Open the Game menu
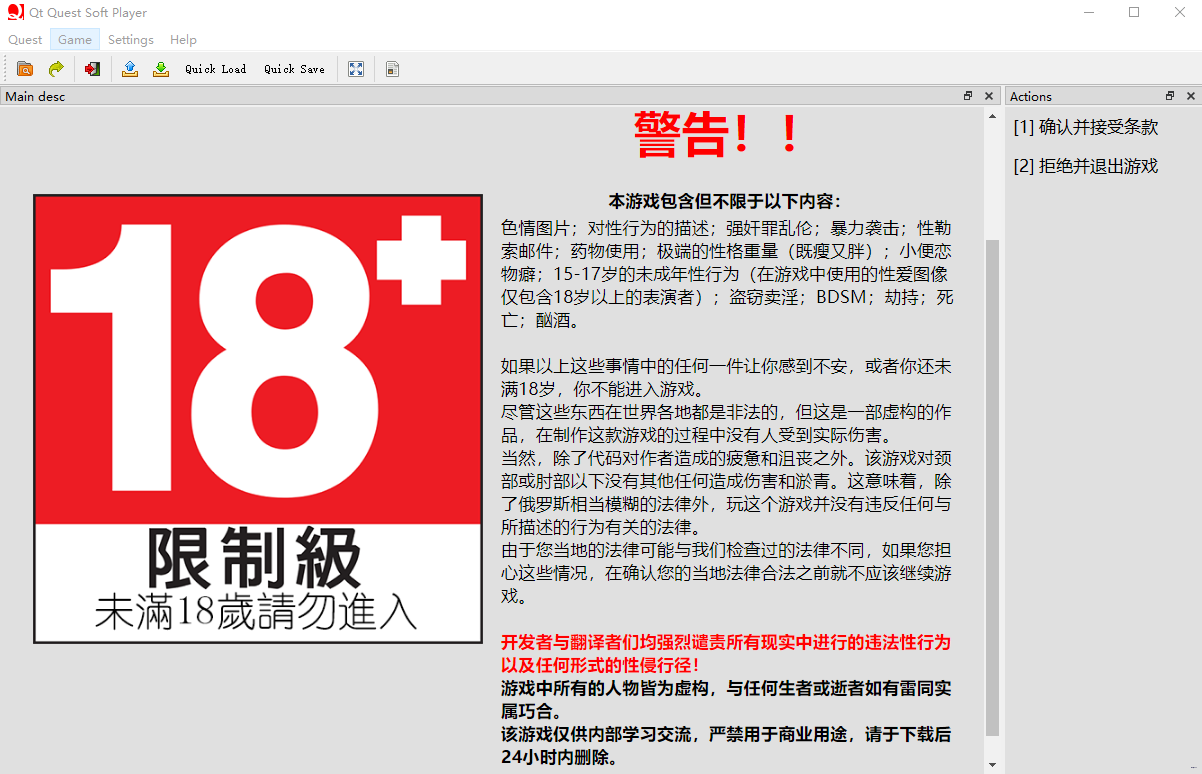The image size is (1202, 774). [75, 40]
